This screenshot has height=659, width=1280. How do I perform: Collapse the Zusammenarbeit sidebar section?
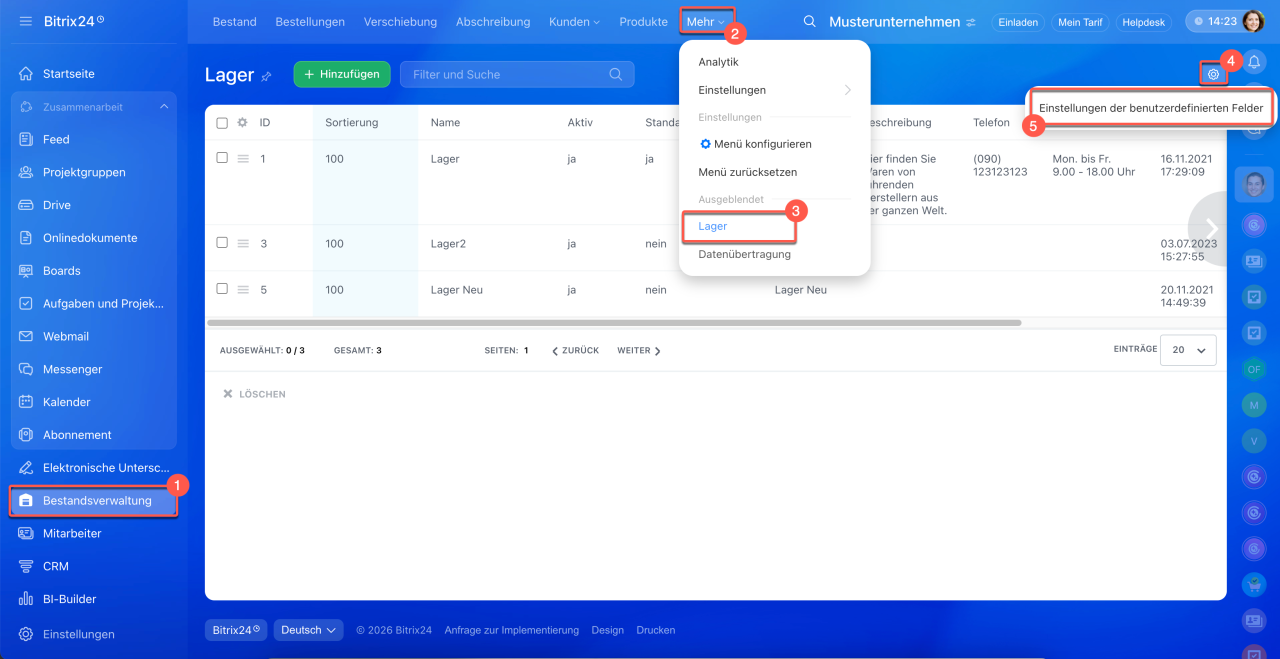coord(163,107)
